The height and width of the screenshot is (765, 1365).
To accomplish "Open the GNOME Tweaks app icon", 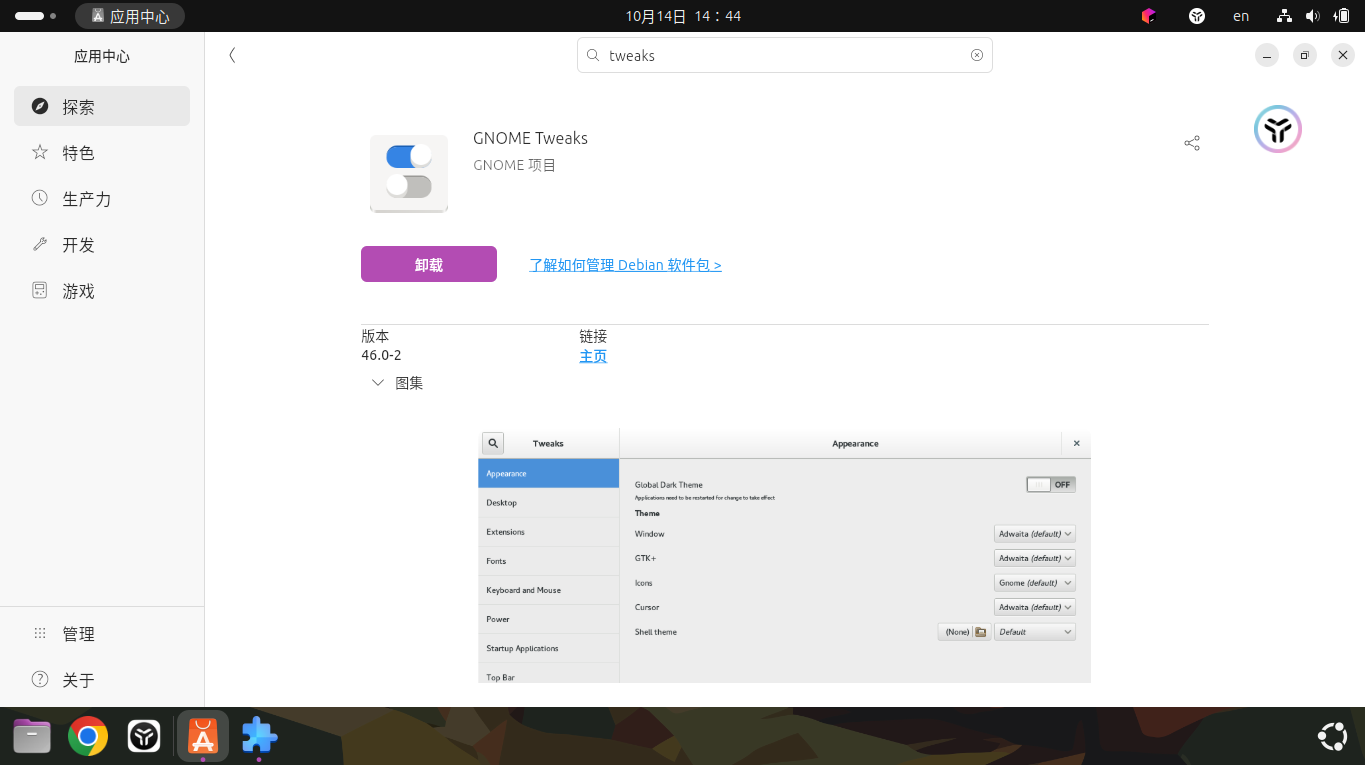I will point(409,173).
